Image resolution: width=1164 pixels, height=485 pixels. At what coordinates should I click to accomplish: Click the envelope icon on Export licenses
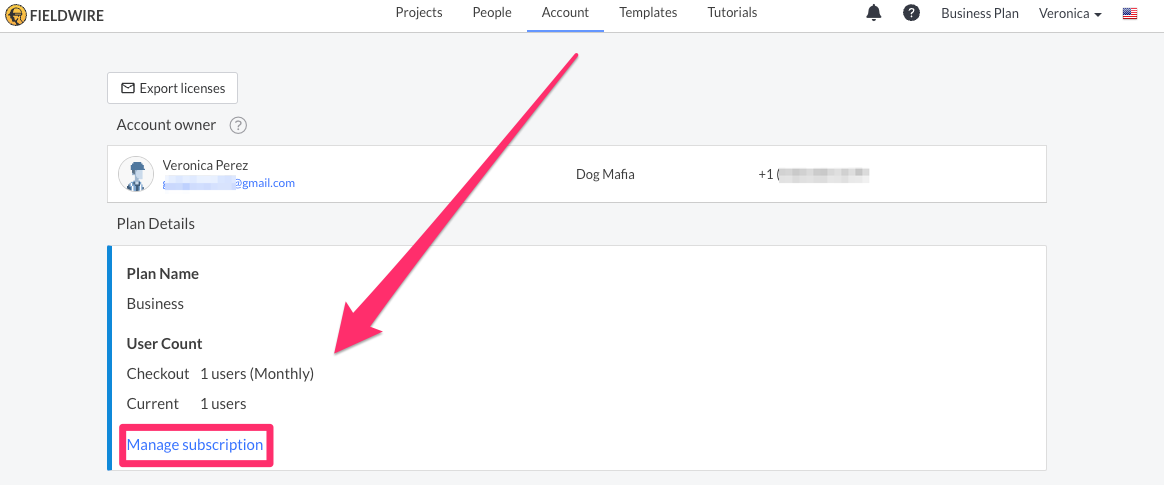click(128, 88)
